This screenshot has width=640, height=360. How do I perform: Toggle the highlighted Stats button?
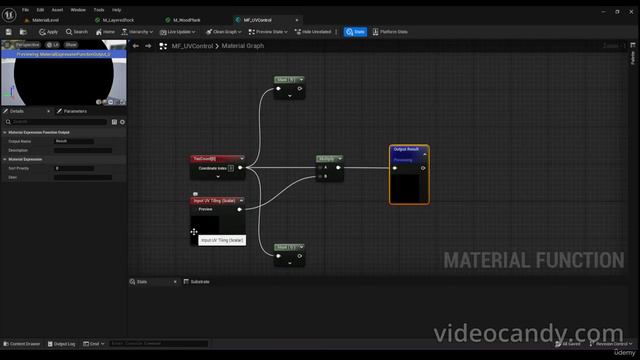(x=355, y=32)
